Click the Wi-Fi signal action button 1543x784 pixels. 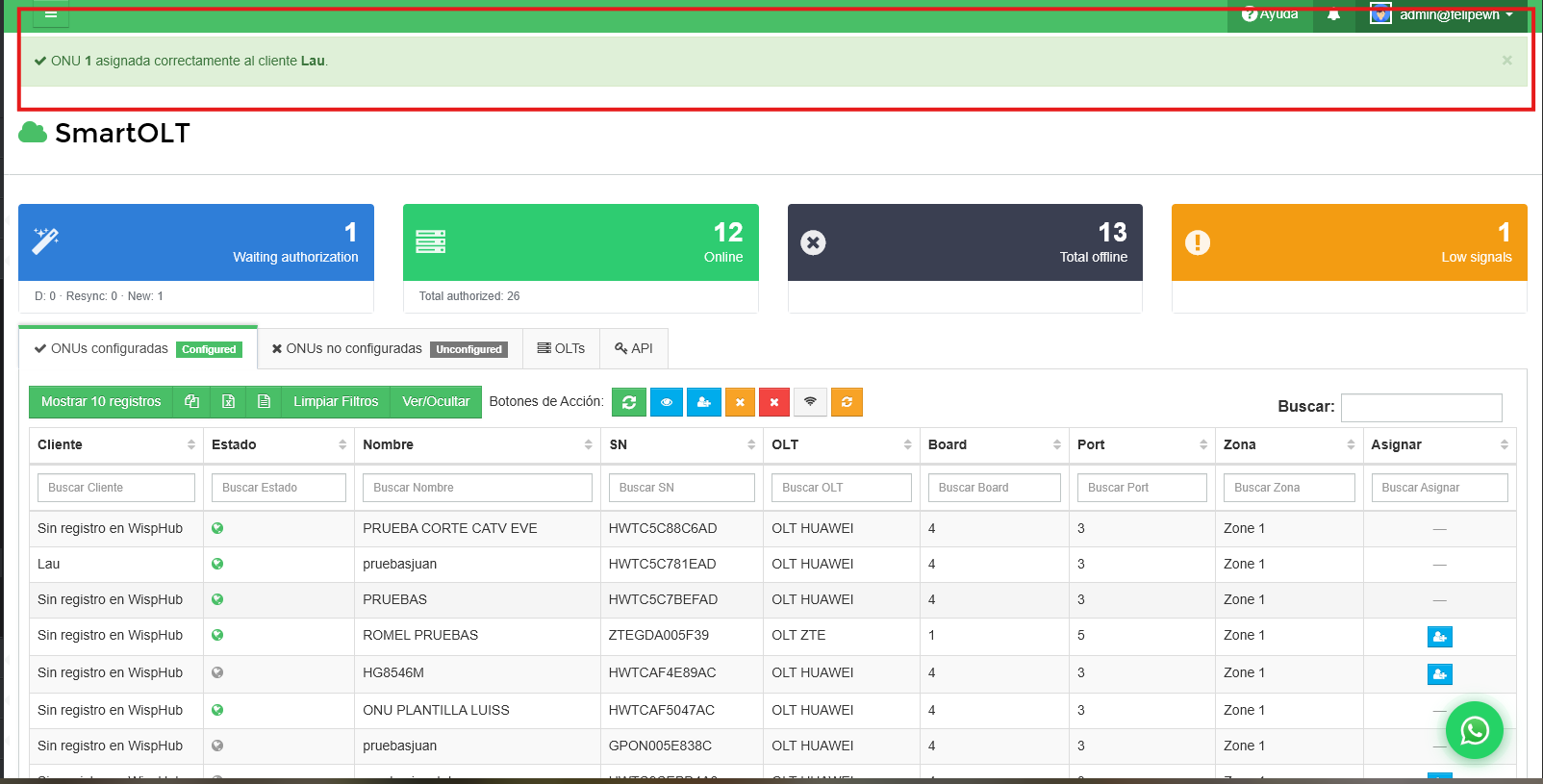coord(810,402)
